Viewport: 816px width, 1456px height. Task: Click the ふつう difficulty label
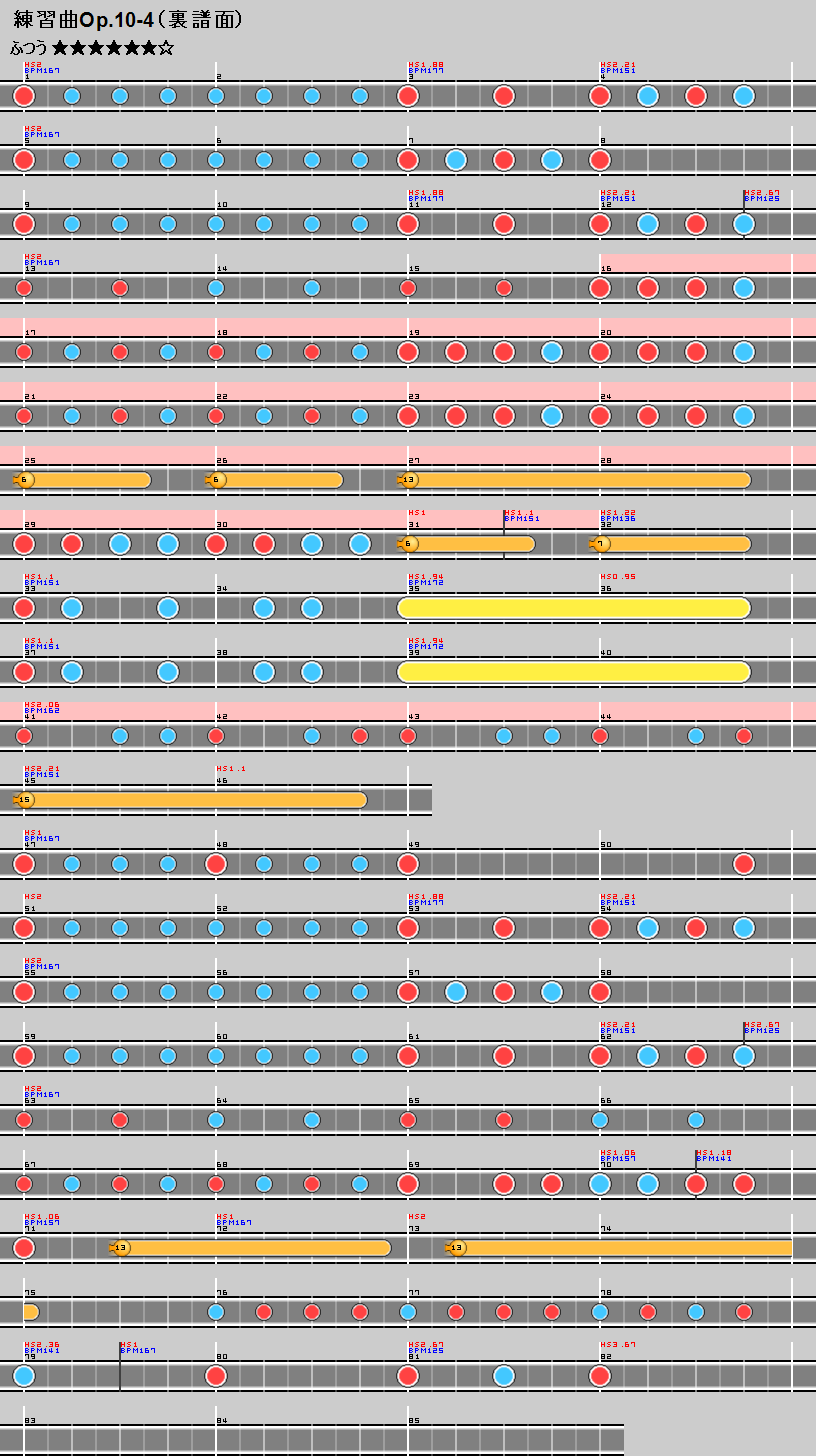pos(29,48)
